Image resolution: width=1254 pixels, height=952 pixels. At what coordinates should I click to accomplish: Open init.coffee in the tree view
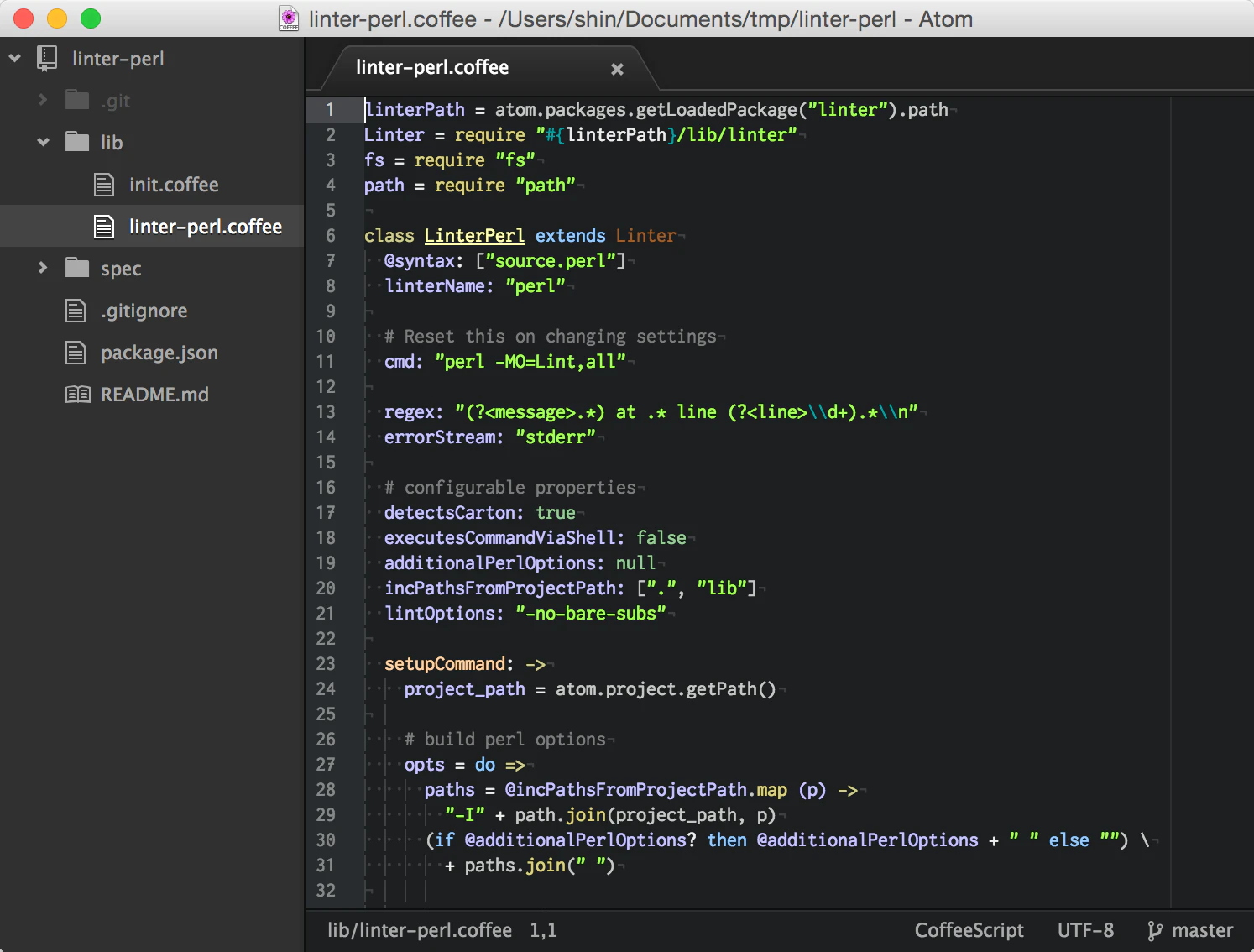[174, 185]
